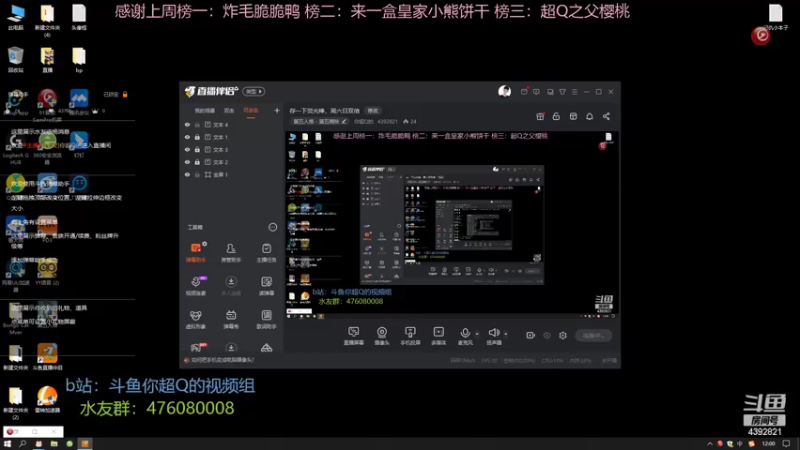Open the 头像框 desktop file

[79, 17]
